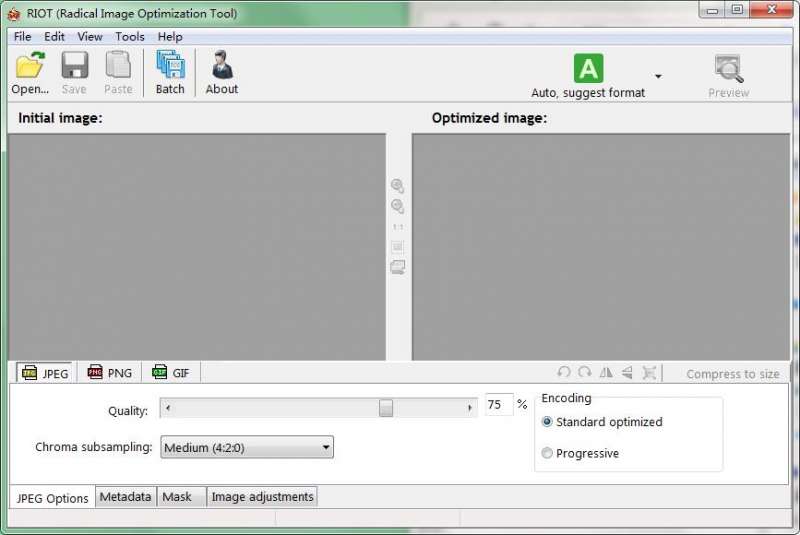Click the Preview magnifier icon
This screenshot has width=800, height=535.
(x=729, y=69)
